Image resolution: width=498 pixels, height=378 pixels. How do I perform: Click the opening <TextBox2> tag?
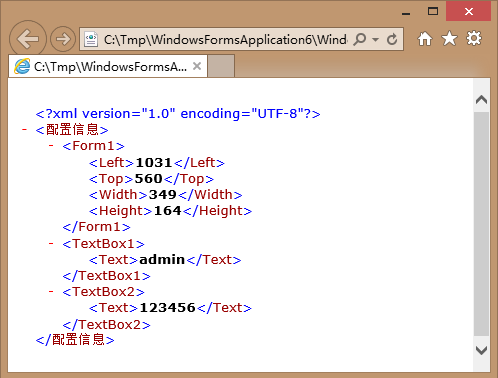(103, 292)
